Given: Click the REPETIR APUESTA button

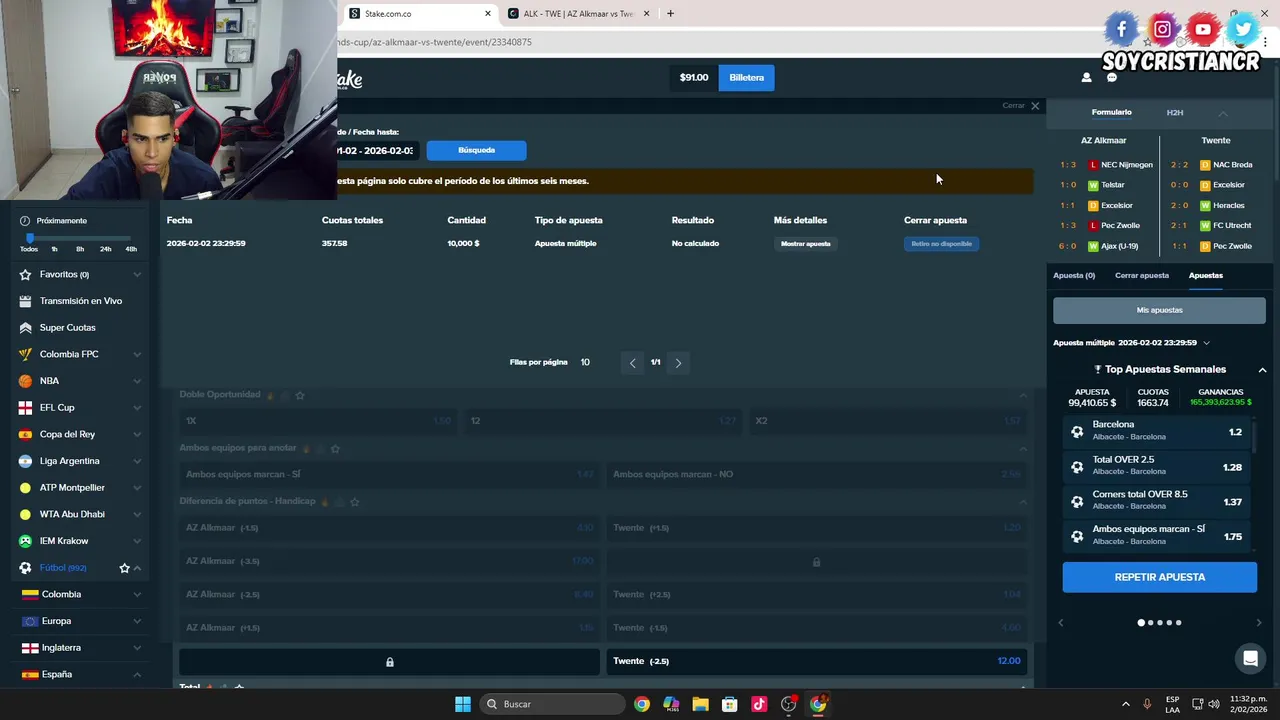Looking at the screenshot, I should pos(1160,577).
